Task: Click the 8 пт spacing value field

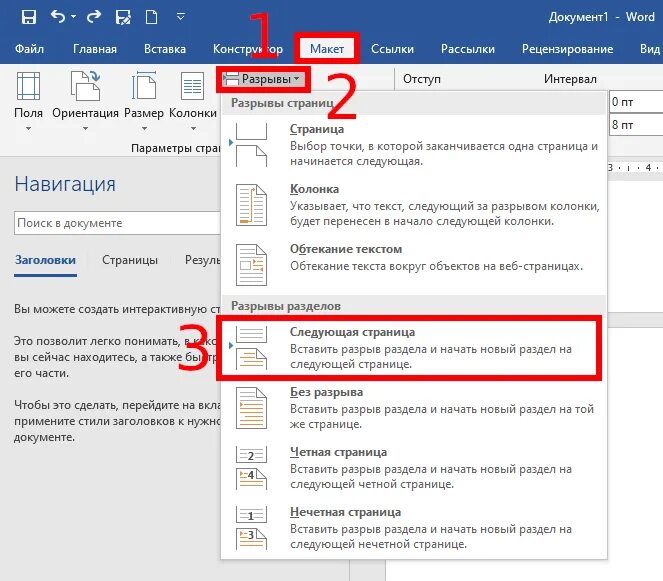Action: [x=636, y=125]
